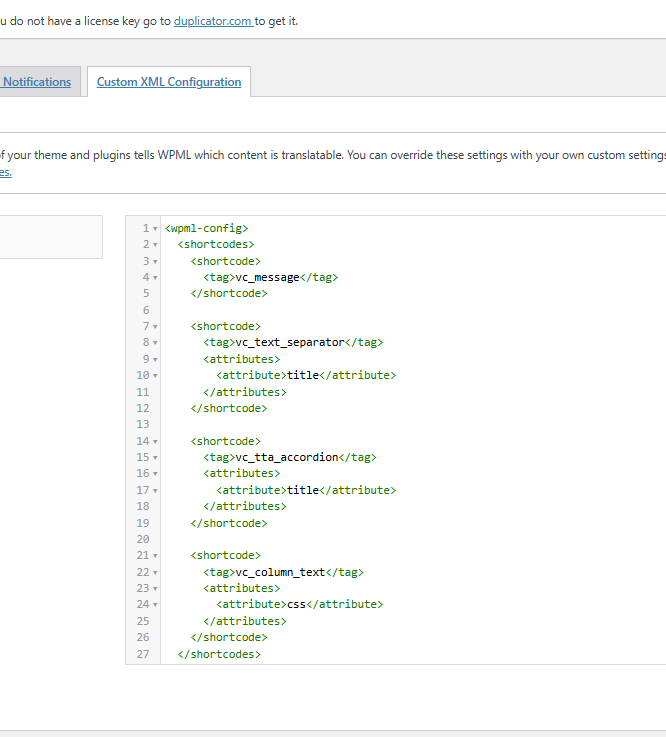Fold the first shortcode block on line 3
666x737 pixels.
155,261
